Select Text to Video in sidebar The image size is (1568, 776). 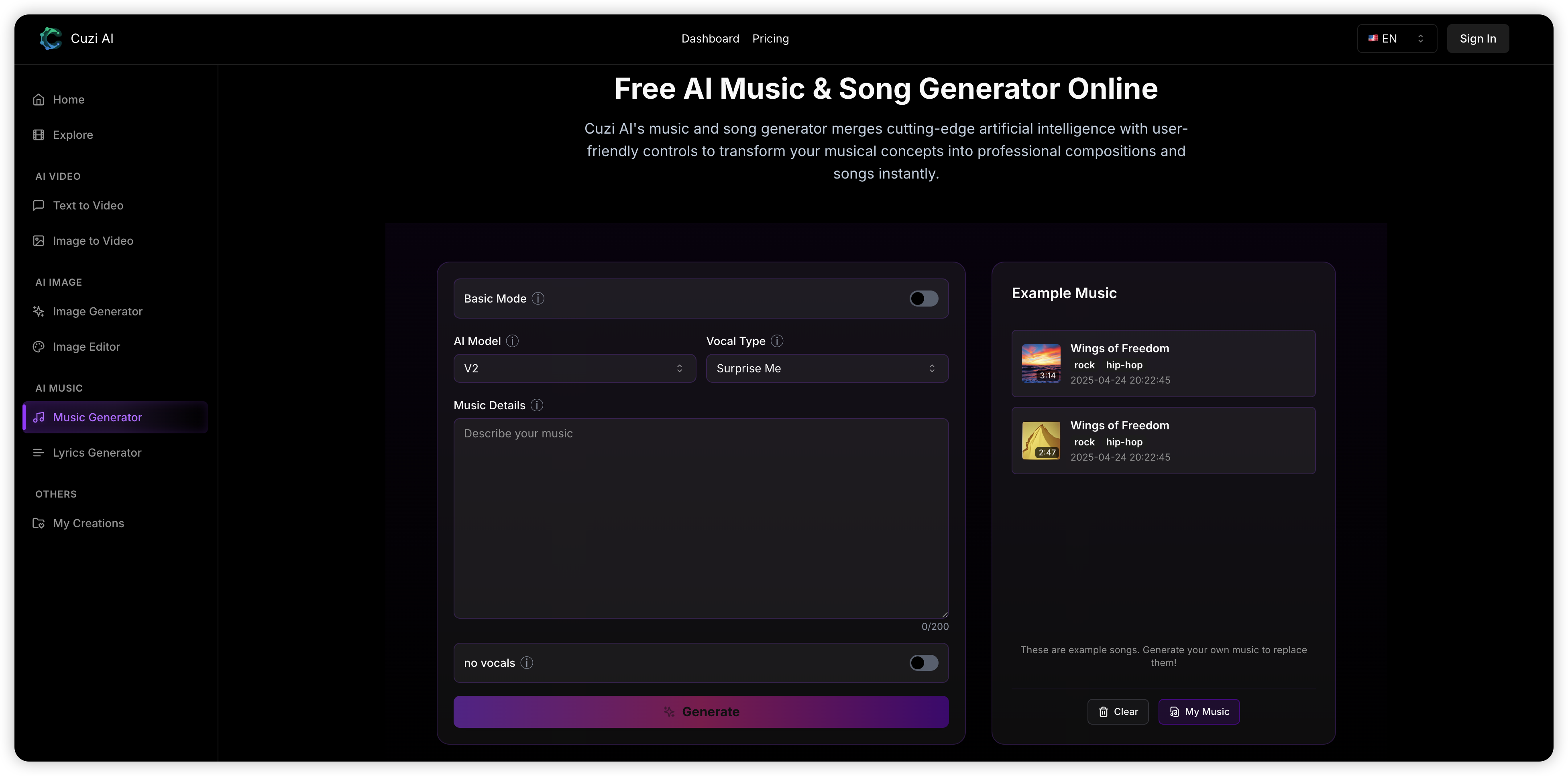coord(115,206)
